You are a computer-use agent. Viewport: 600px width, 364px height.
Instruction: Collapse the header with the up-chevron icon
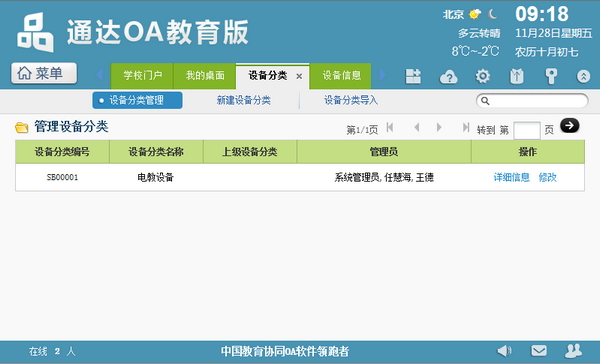point(583,77)
